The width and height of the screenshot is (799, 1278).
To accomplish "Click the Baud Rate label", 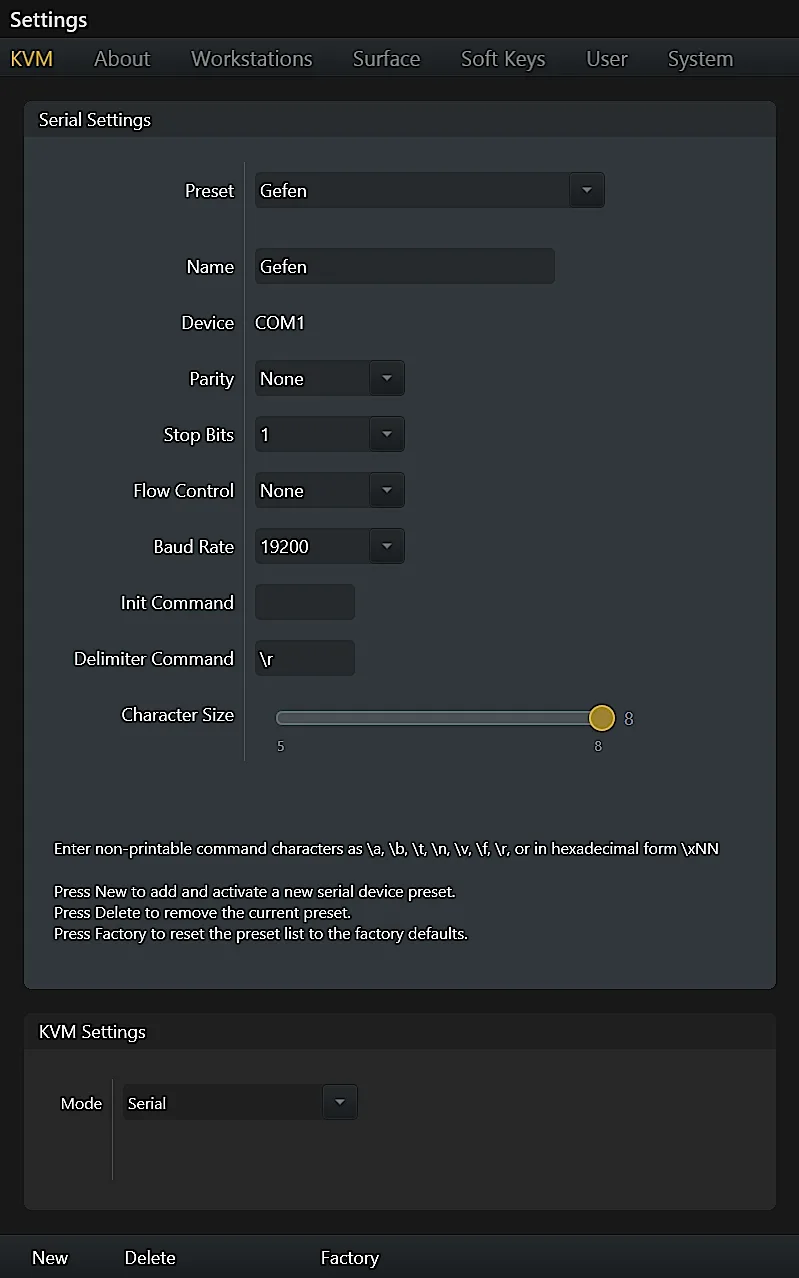I will 193,547.
